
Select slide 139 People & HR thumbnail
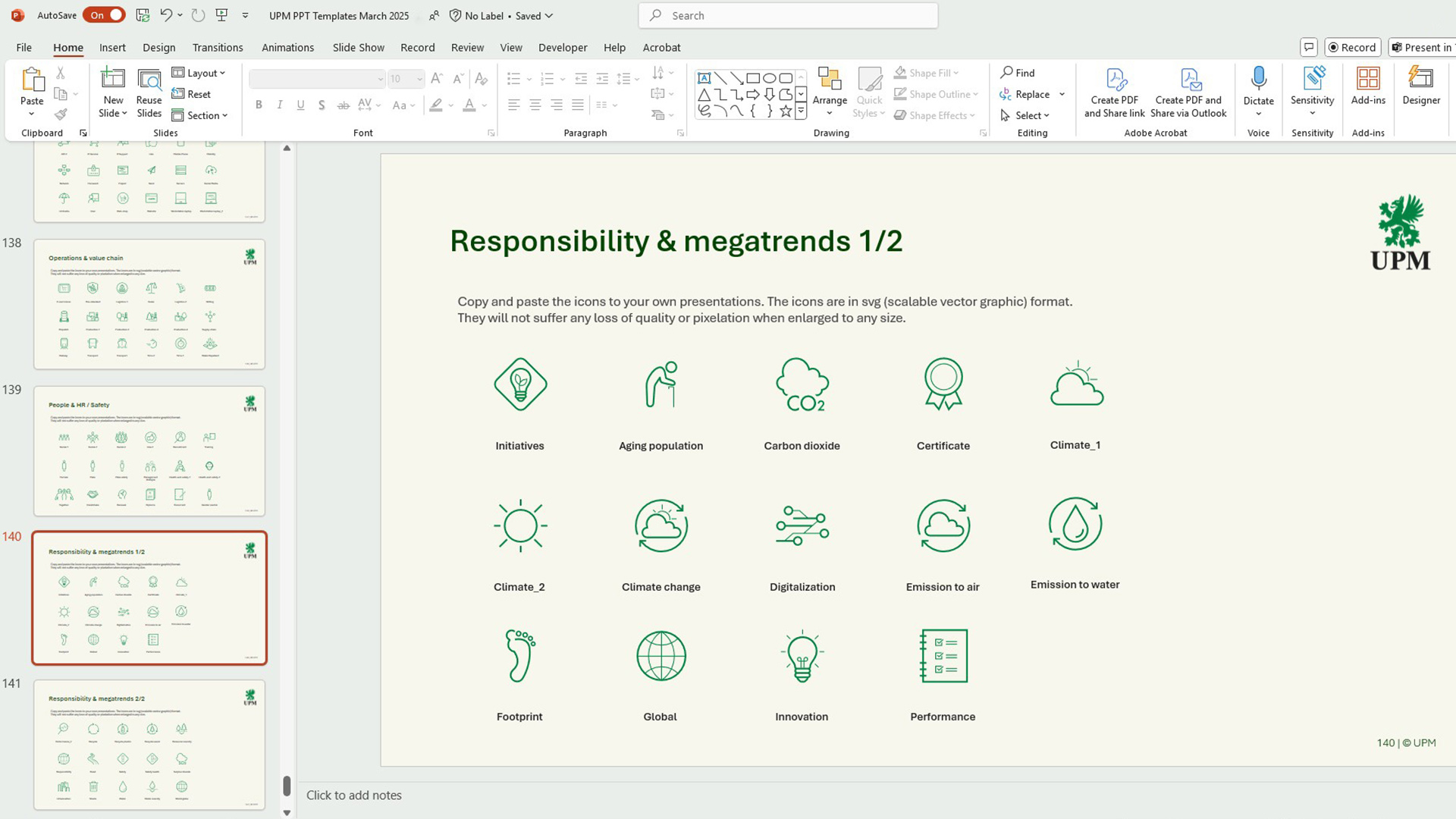point(149,451)
